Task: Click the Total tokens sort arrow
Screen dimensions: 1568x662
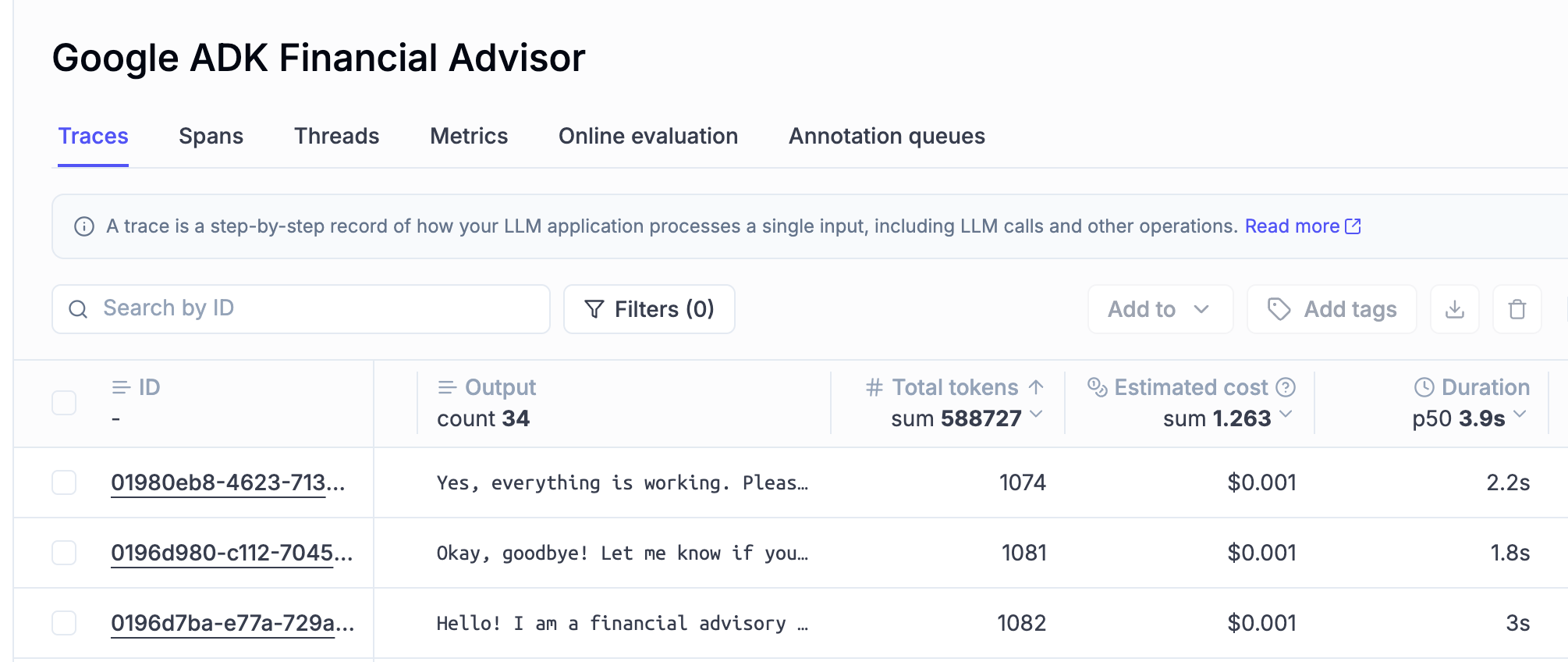Action: click(x=1036, y=387)
